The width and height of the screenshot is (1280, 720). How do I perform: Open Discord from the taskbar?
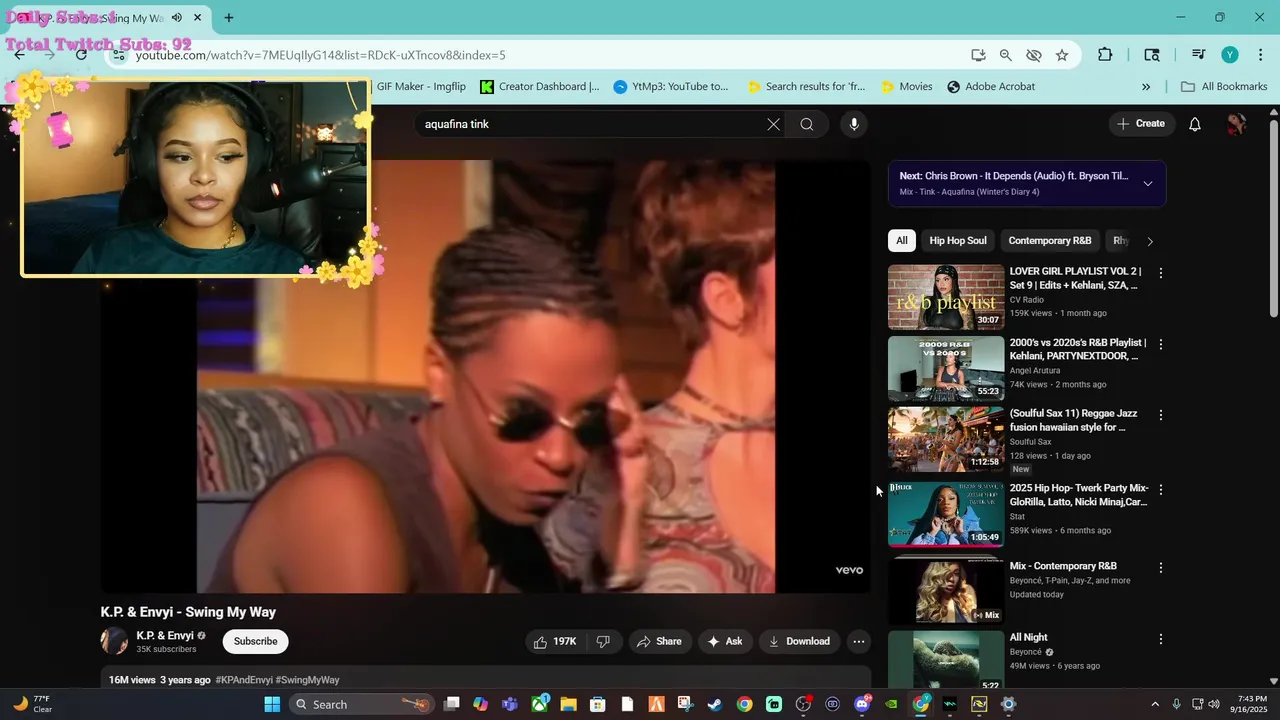862,704
